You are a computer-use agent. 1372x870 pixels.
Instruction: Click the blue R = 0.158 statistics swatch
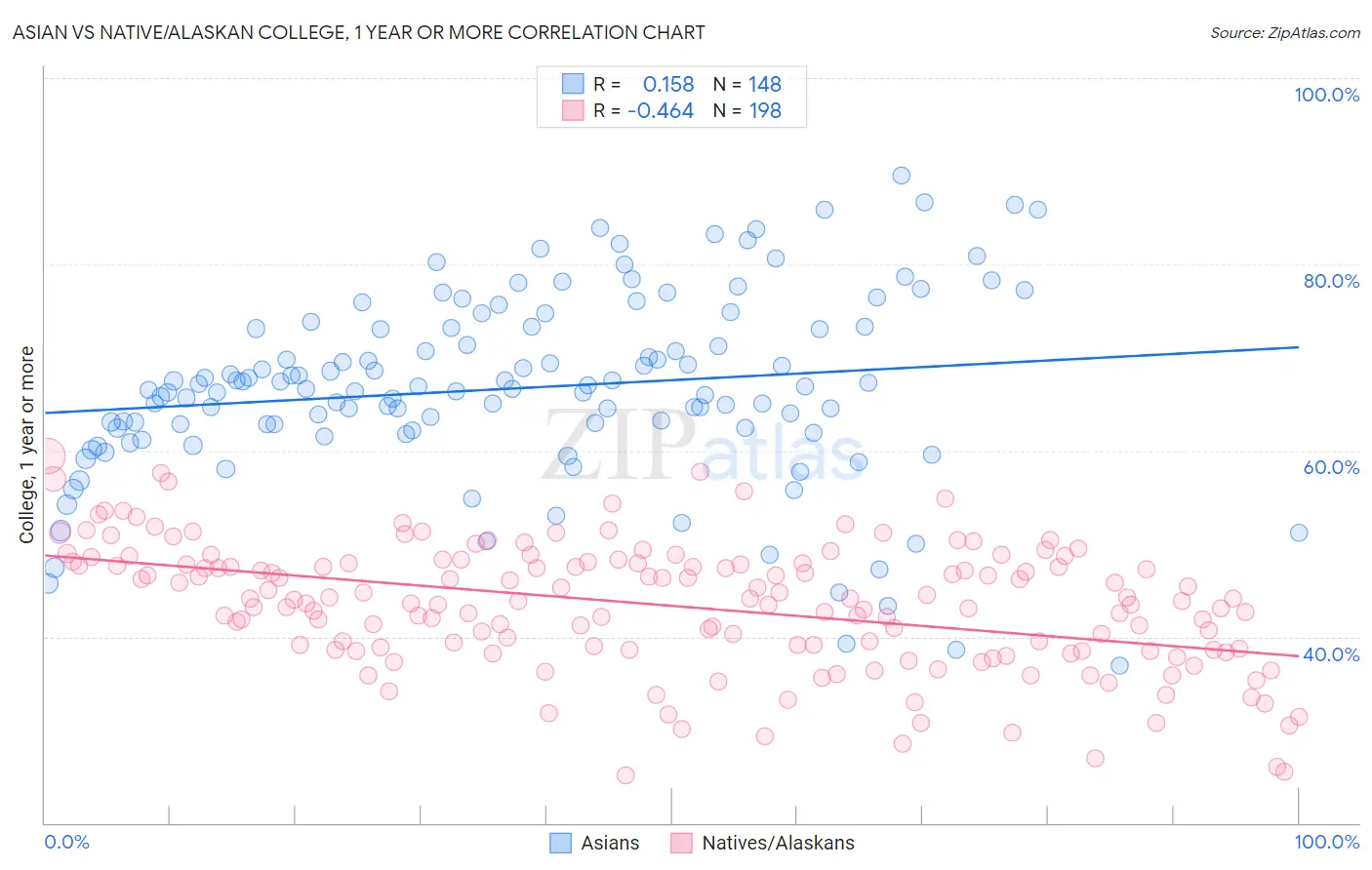point(573,84)
